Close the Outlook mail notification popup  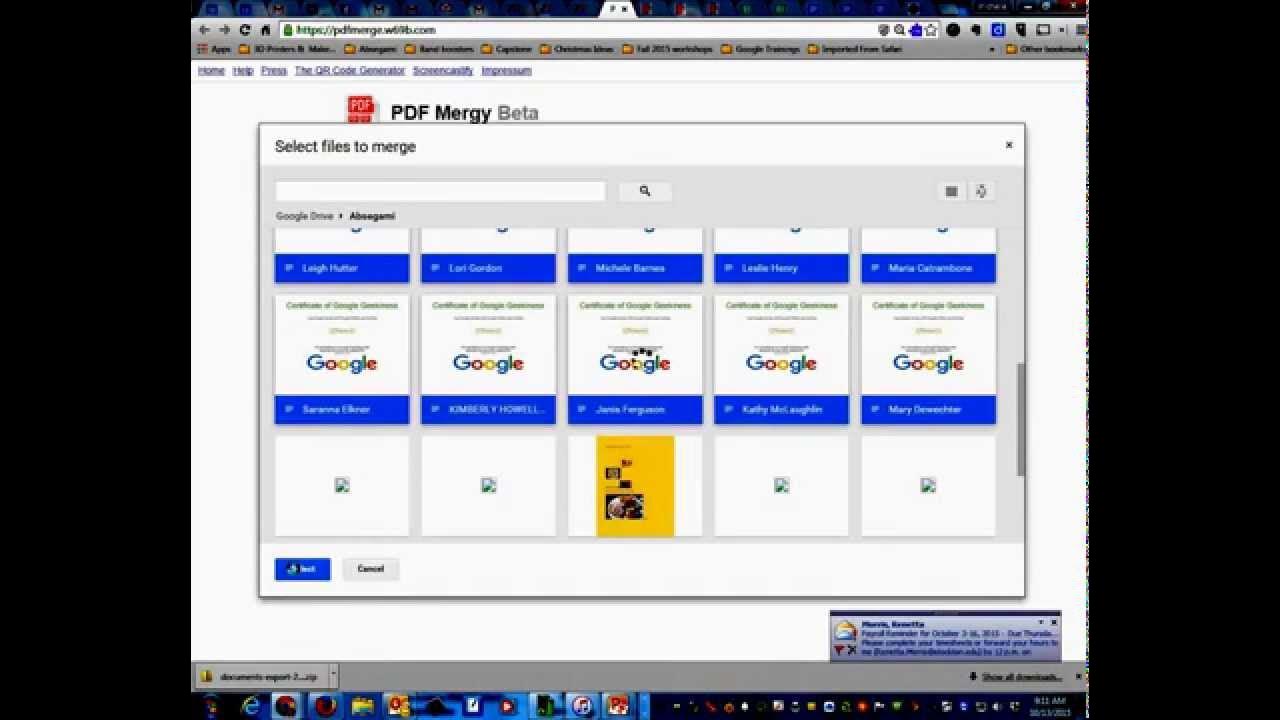(1053, 622)
